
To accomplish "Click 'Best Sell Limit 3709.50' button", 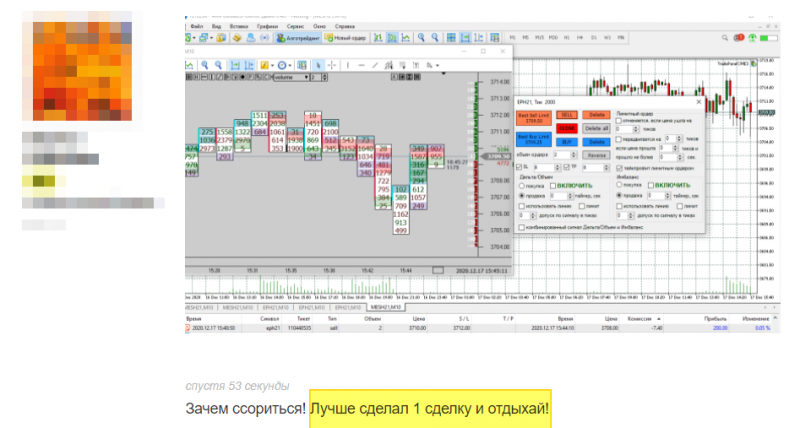I will pyautogui.click(x=534, y=119).
